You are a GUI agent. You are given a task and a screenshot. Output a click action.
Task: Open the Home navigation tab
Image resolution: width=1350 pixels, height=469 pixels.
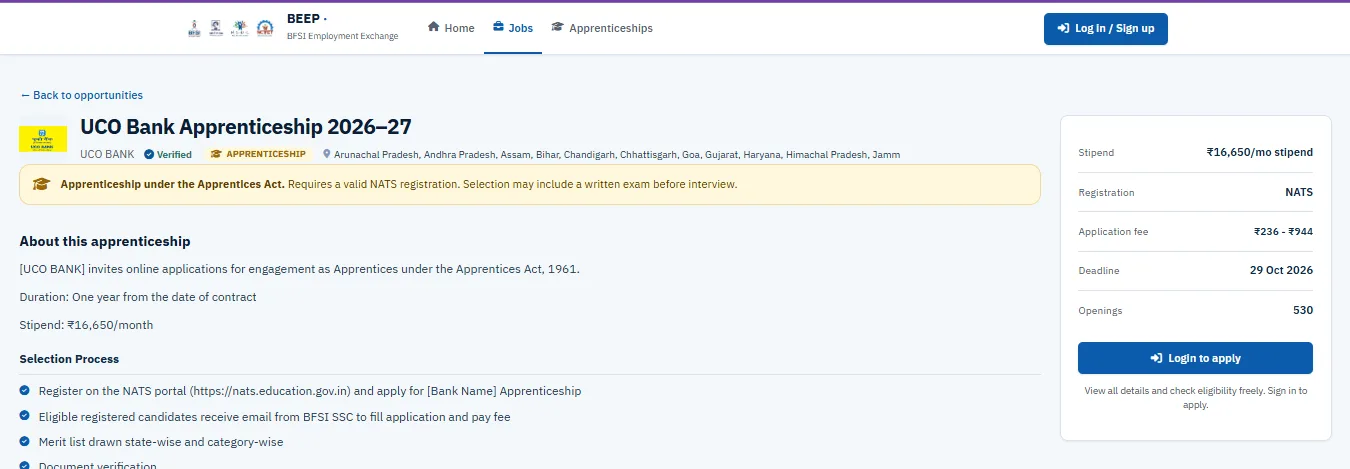click(x=451, y=28)
